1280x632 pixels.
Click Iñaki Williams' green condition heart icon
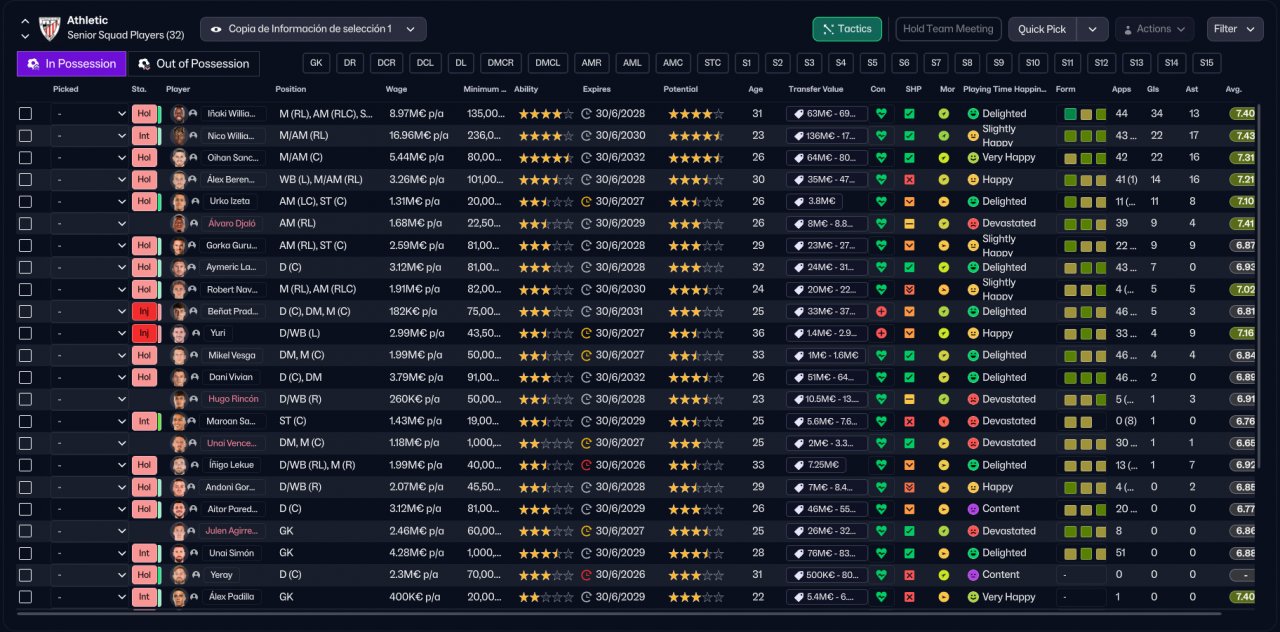pos(880,114)
